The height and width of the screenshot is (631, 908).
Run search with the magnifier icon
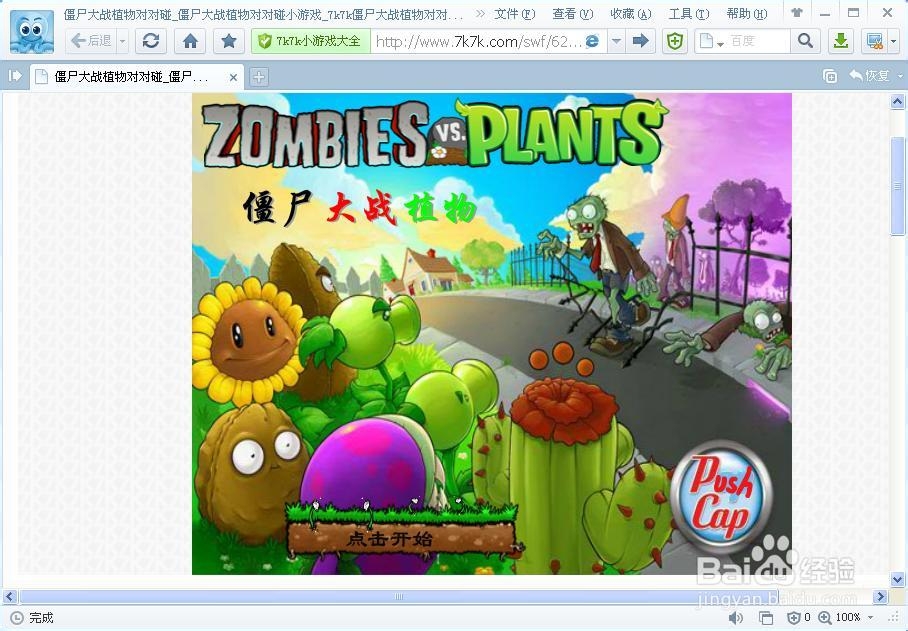click(805, 41)
